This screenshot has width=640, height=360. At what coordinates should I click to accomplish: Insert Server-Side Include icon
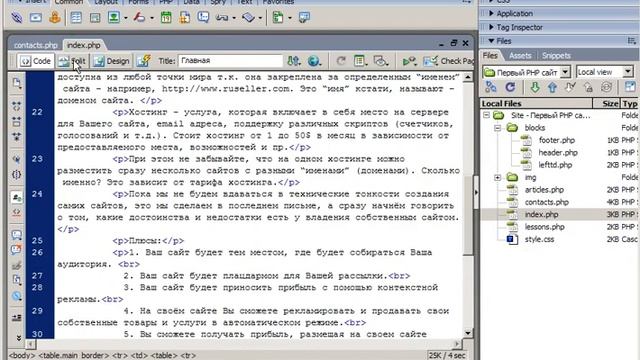184,18
